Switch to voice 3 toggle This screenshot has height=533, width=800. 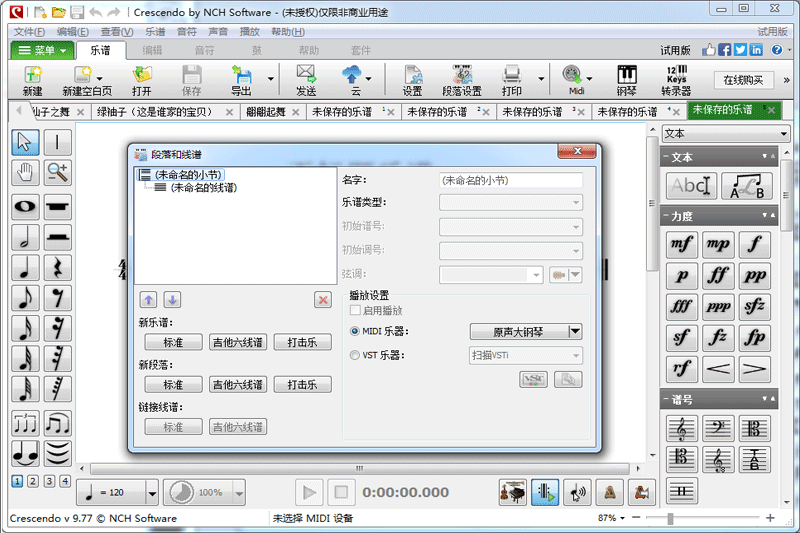(x=49, y=481)
